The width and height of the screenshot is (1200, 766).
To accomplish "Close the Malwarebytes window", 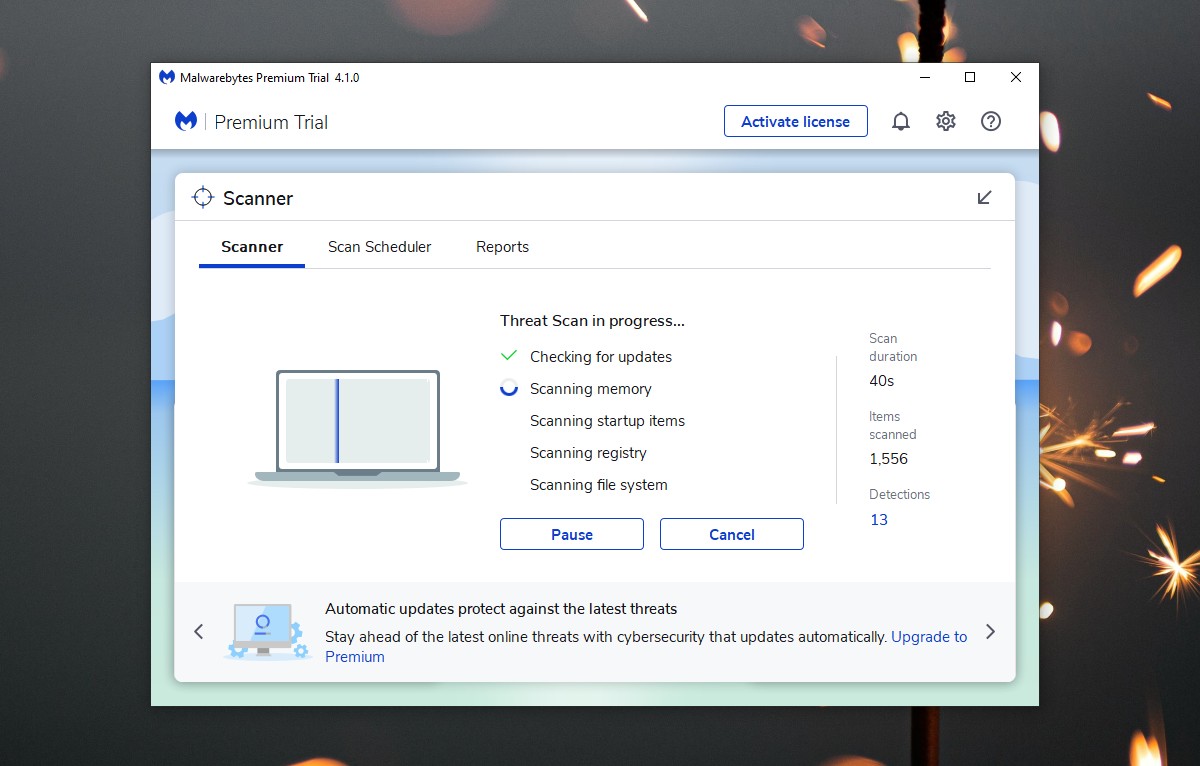I will click(1015, 77).
